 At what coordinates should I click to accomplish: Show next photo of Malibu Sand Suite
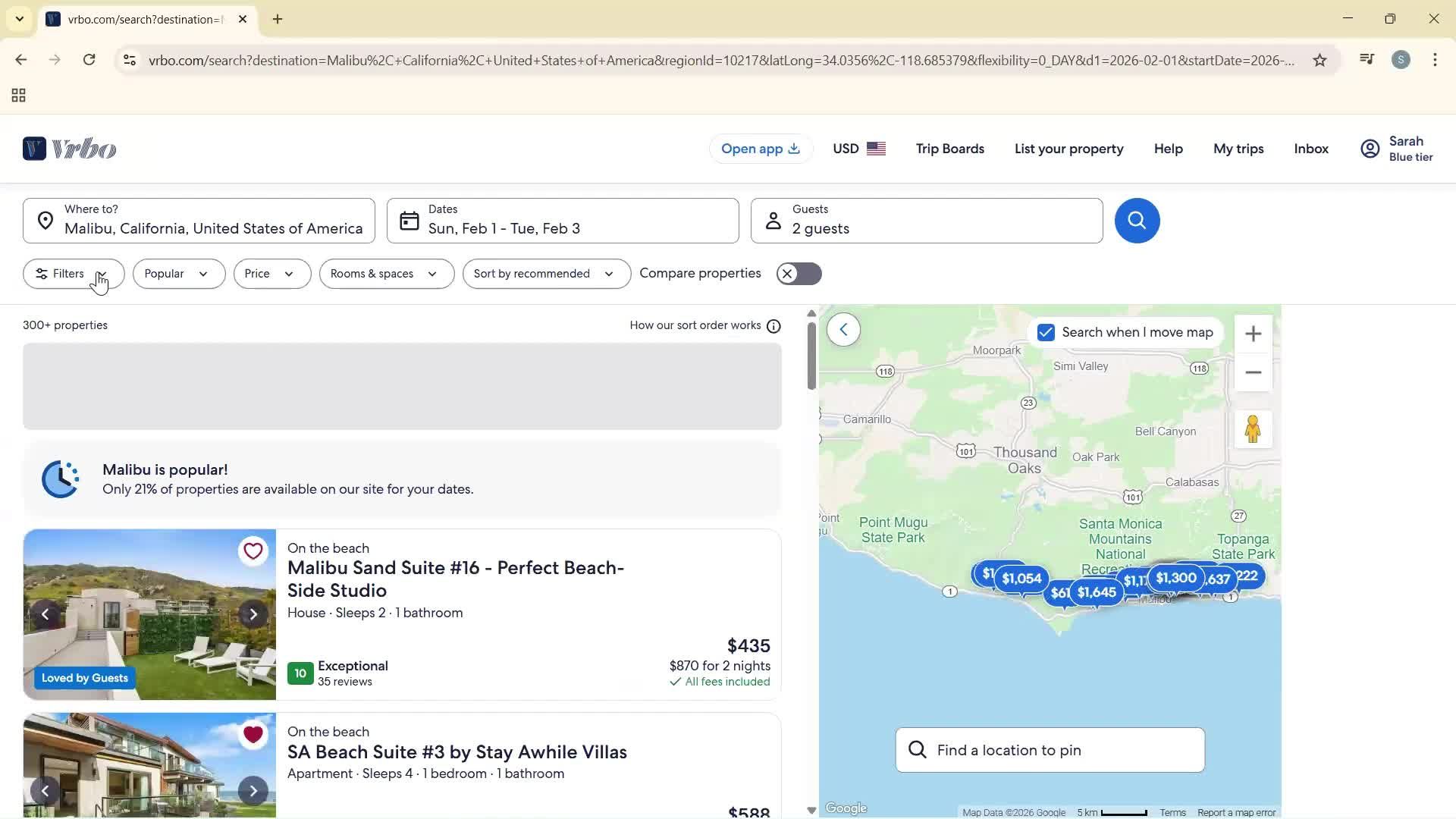tap(253, 614)
